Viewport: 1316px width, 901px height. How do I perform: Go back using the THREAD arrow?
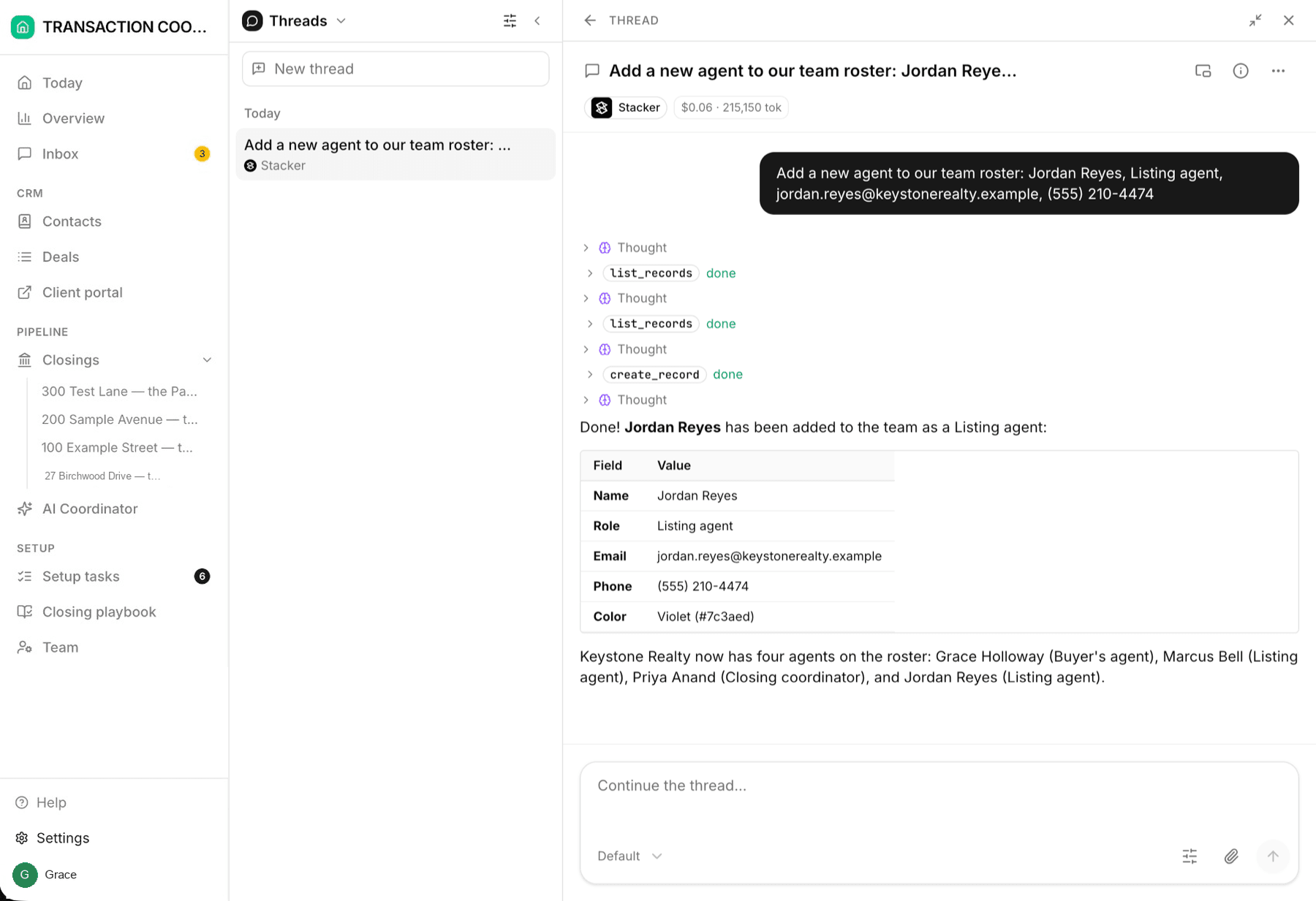[x=590, y=20]
